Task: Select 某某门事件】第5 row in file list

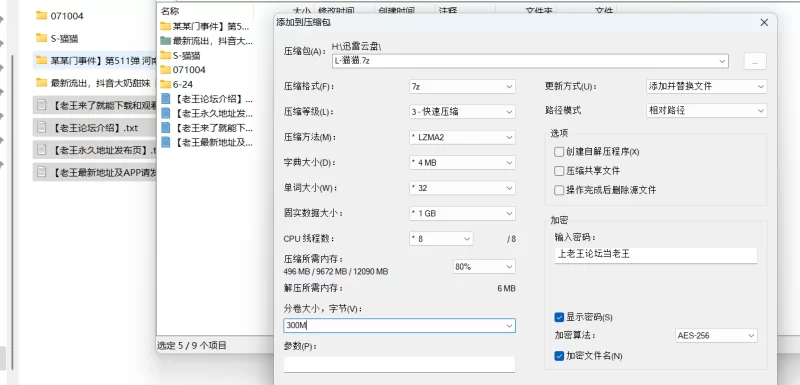Action: coord(206,26)
